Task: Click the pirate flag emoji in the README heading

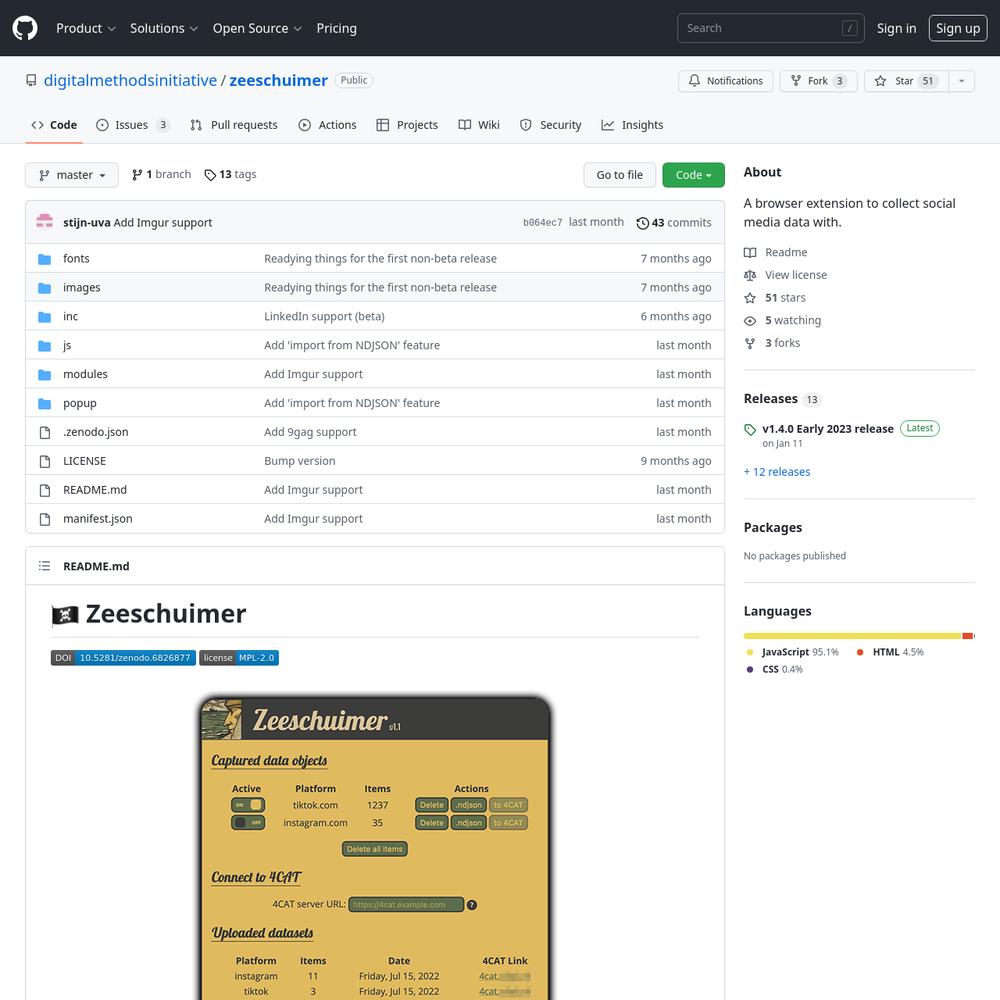Action: pyautogui.click(x=64, y=615)
